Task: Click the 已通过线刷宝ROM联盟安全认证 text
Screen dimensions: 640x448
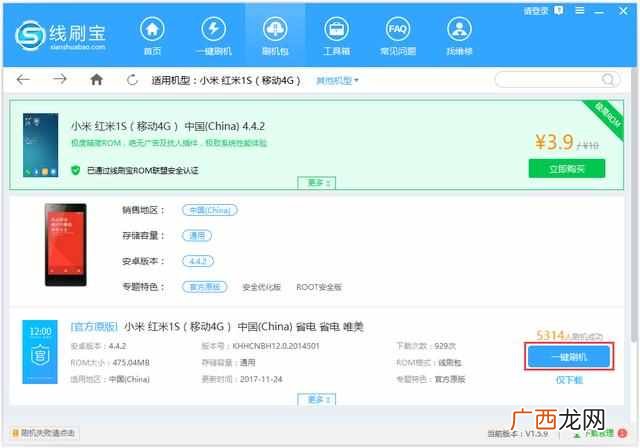Action: tap(143, 171)
